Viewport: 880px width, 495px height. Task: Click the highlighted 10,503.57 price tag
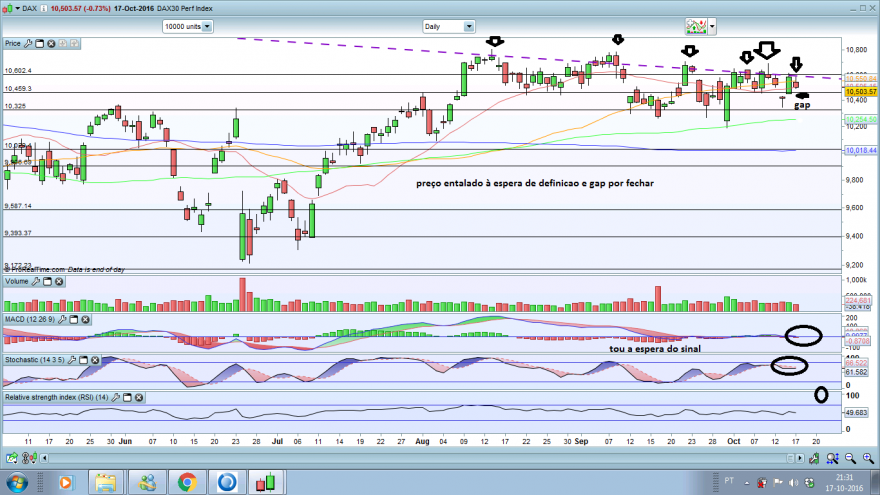pos(860,91)
